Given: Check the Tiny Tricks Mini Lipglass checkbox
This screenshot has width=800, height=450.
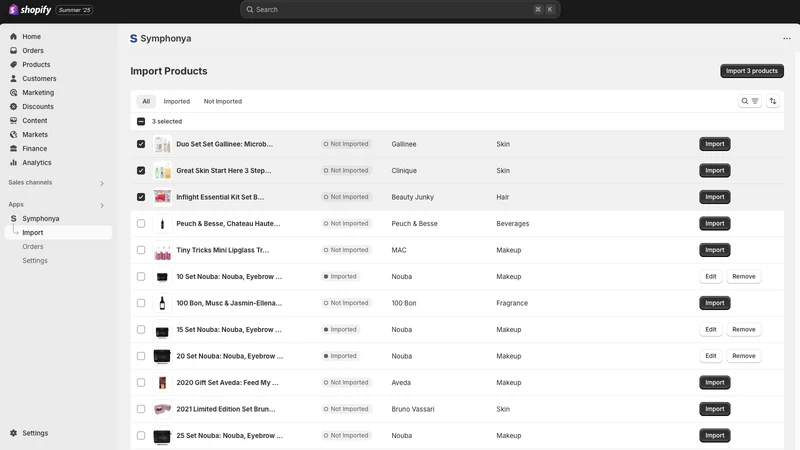Looking at the screenshot, I should coord(141,250).
